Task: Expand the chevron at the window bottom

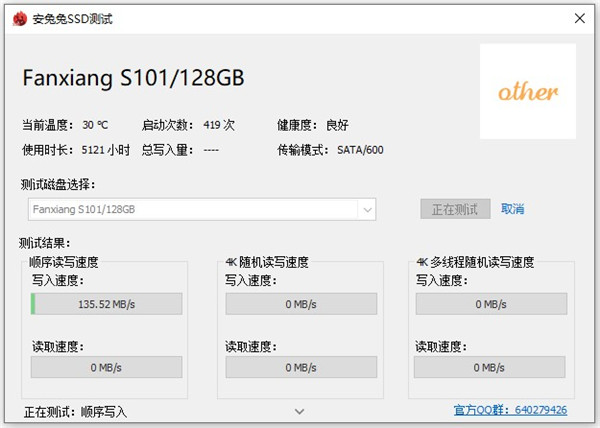Action: tap(300, 410)
